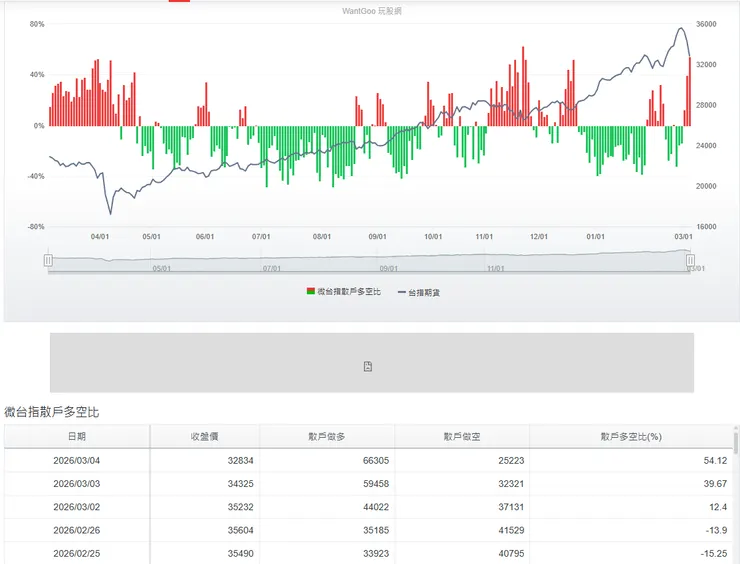This screenshot has width=740, height=564.
Task: Select the date cell 2026/03/03
Action: pos(76,484)
